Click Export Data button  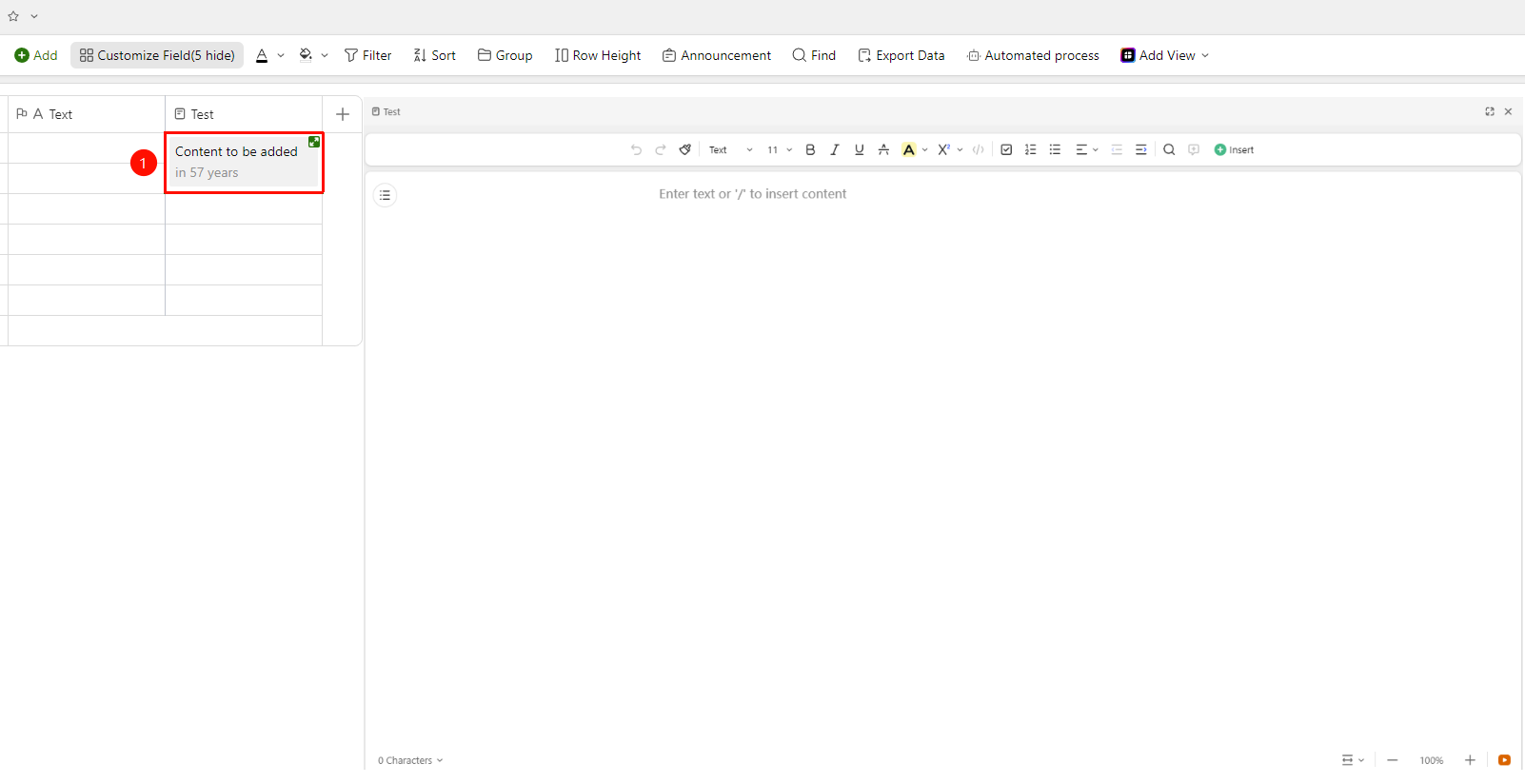coord(901,55)
